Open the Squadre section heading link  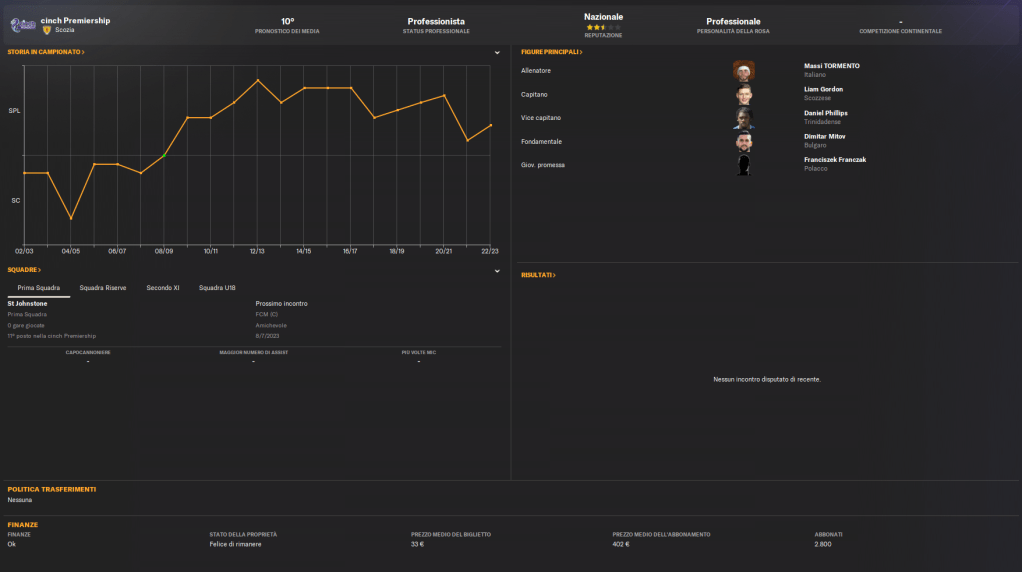(25, 270)
